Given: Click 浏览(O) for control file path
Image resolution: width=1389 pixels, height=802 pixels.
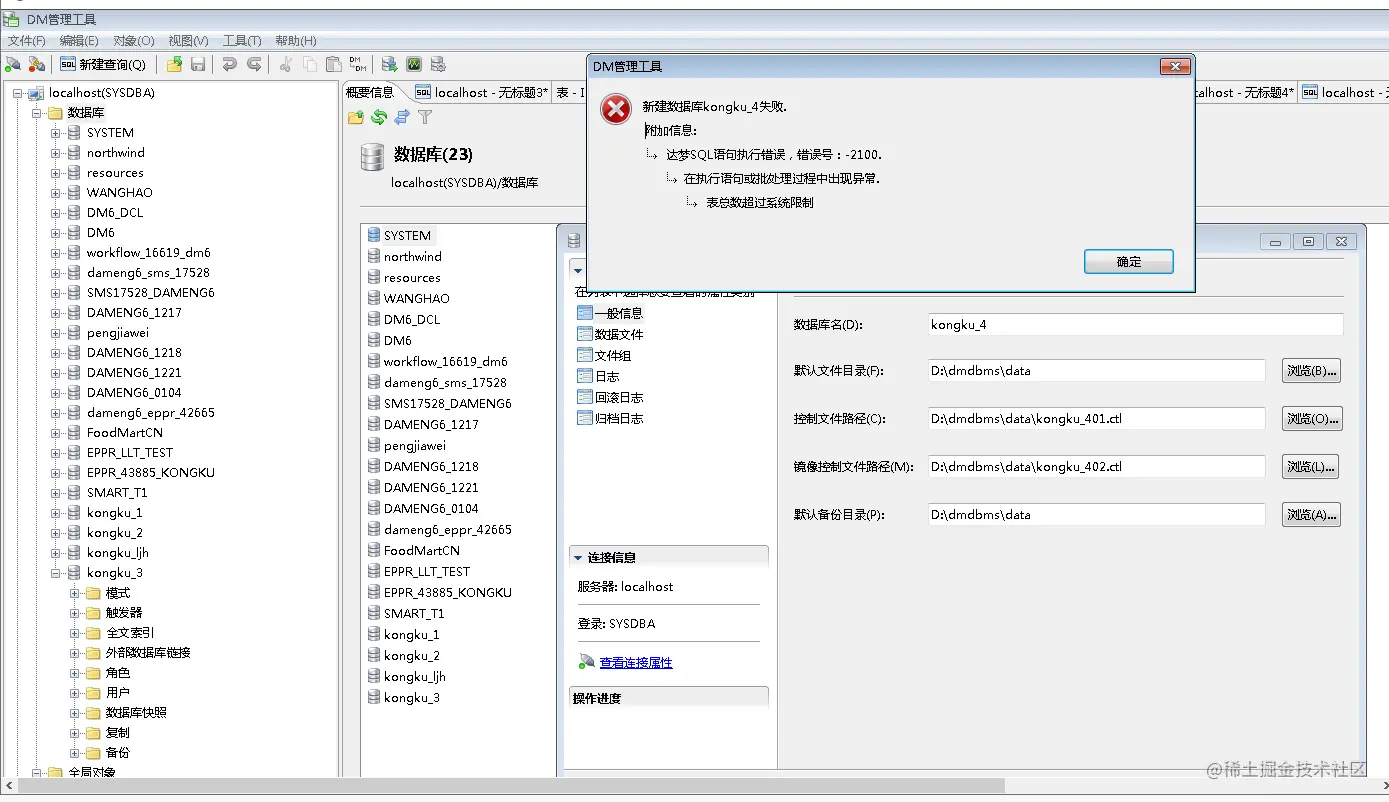Looking at the screenshot, I should 1312,419.
